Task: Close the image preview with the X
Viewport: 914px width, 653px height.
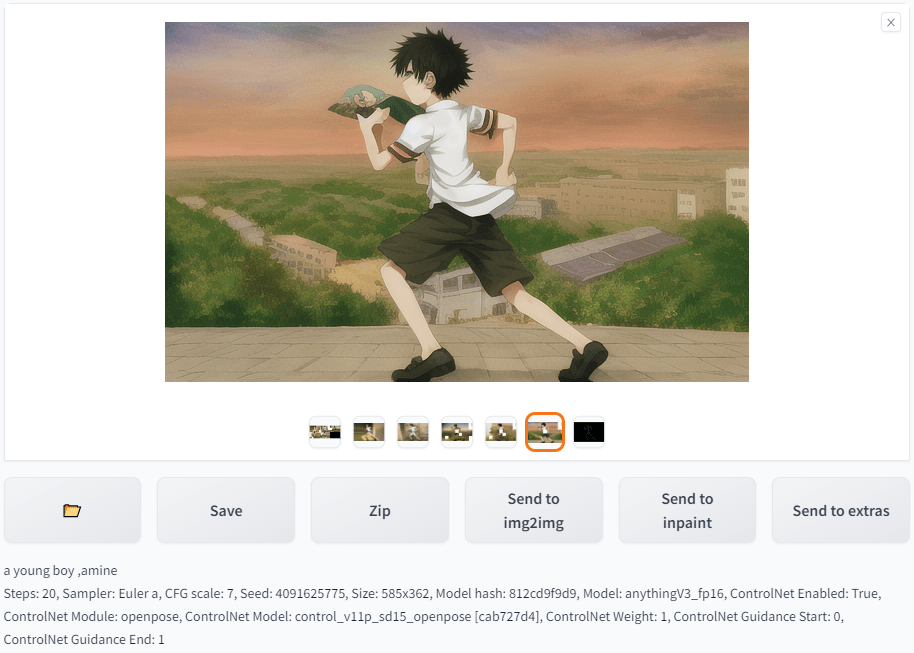Action: 891,23
